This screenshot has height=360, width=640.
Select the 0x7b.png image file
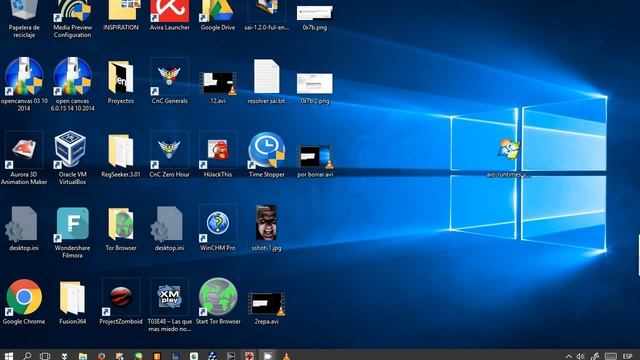[315, 18]
